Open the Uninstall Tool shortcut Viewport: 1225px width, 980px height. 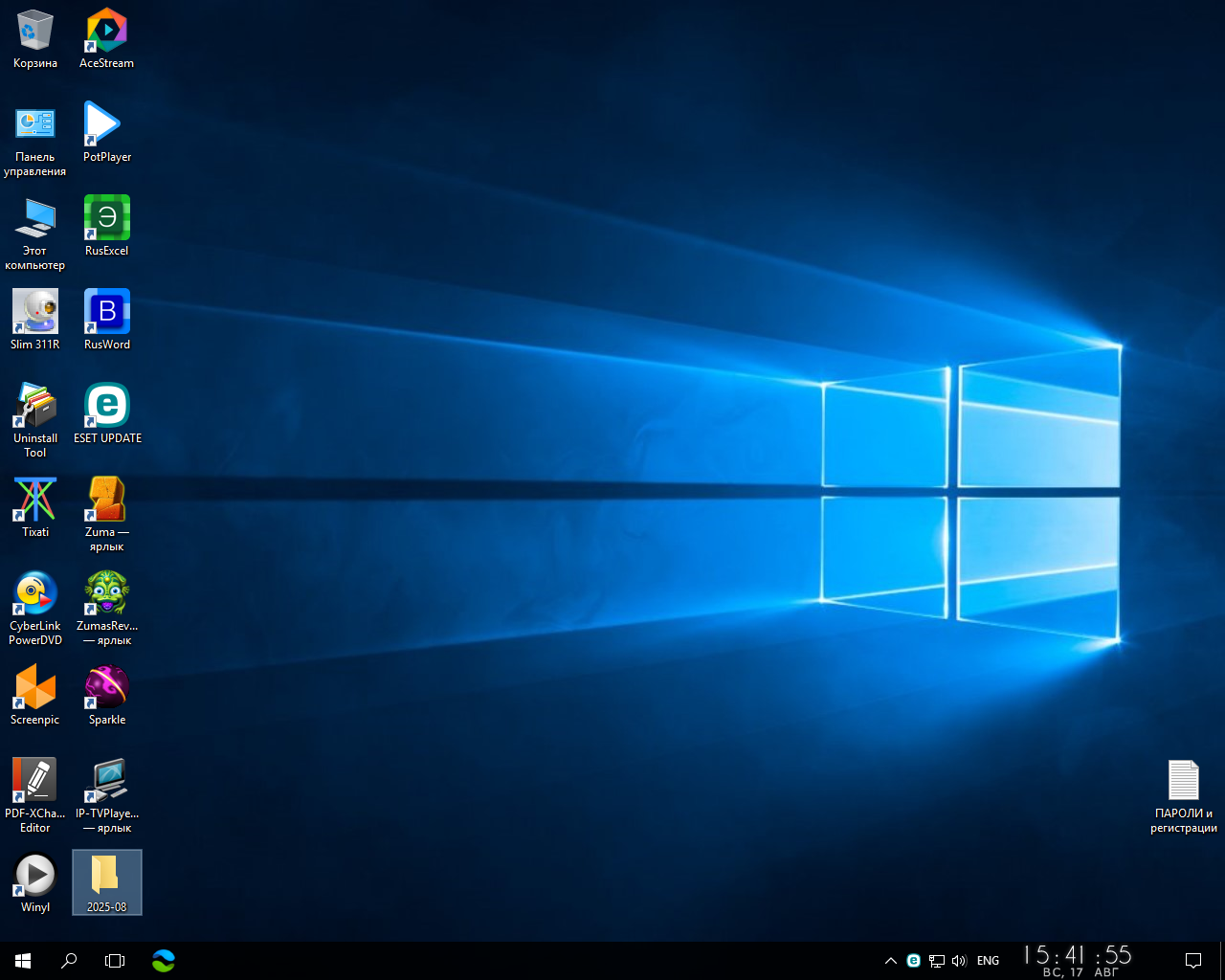[x=35, y=422]
